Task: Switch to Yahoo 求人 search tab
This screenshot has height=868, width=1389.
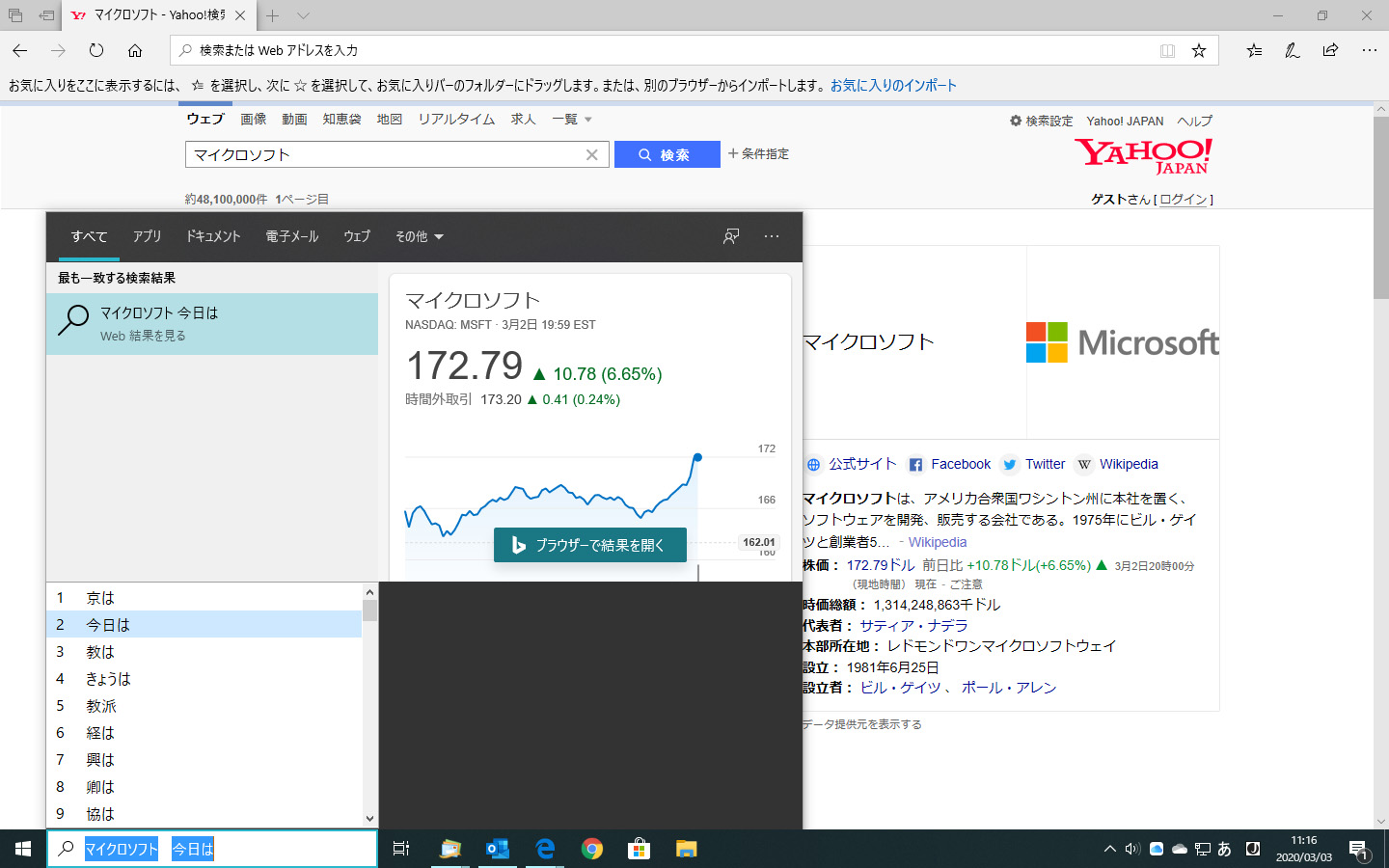Action: (523, 119)
